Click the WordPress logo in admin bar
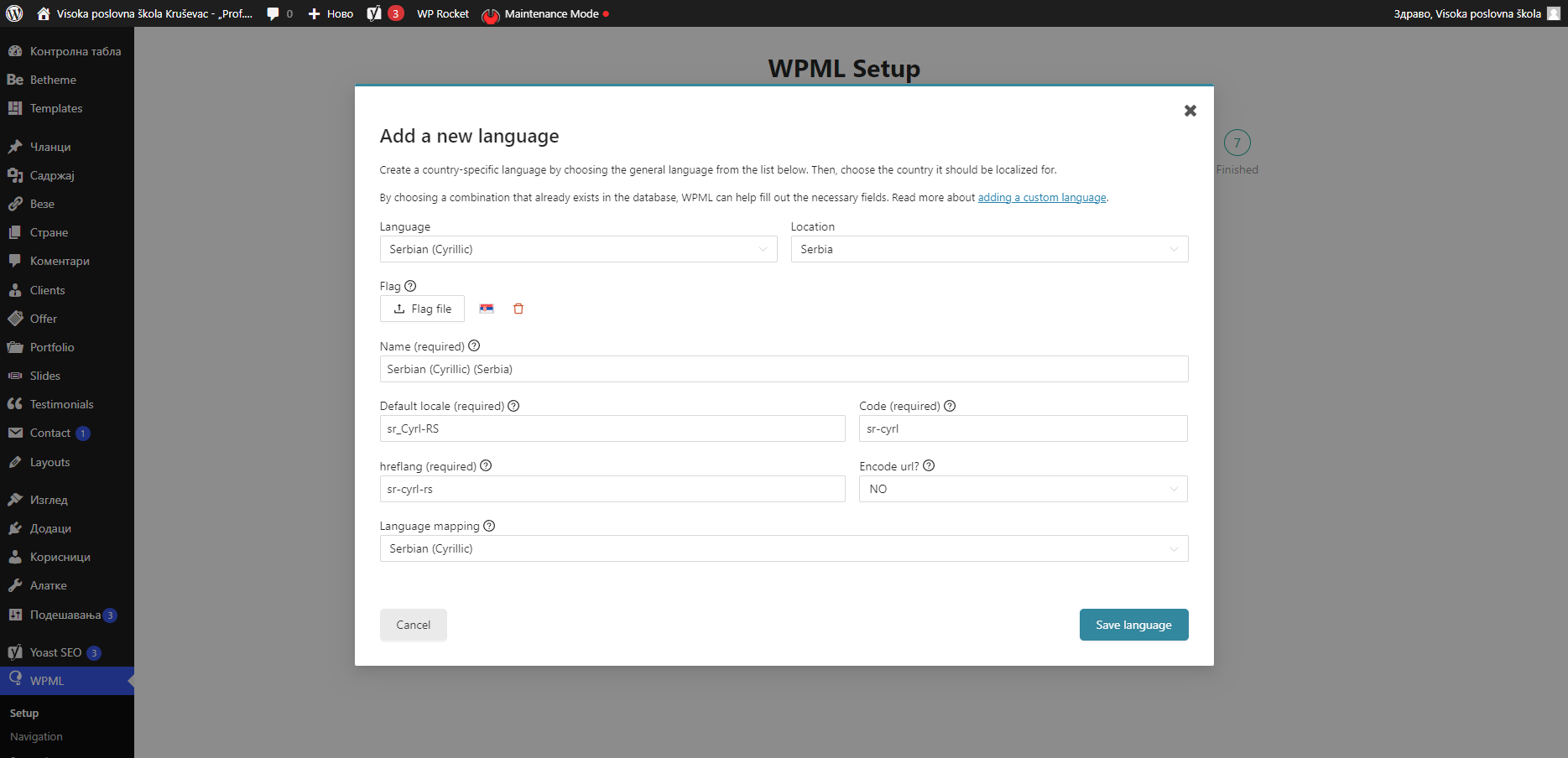The height and width of the screenshot is (758, 1568). tap(14, 13)
